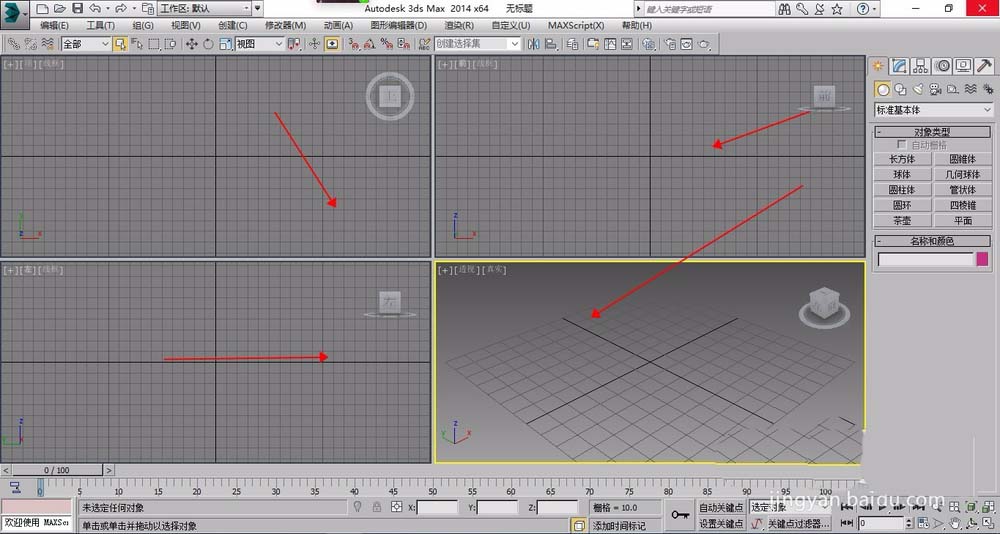Open the 视图 reference coordinate dropdown
The image size is (1000, 534).
(x=260, y=44)
